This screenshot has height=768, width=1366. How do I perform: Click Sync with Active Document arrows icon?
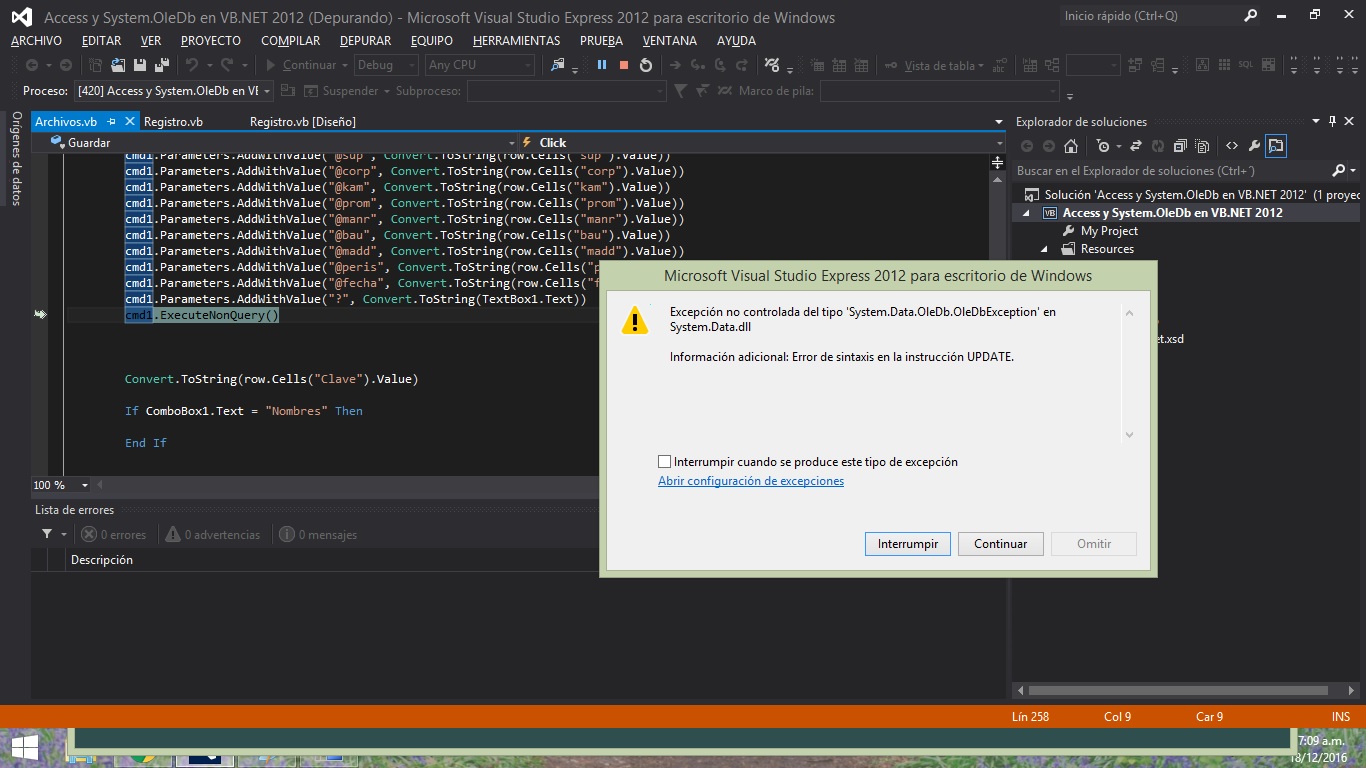coord(1136,146)
